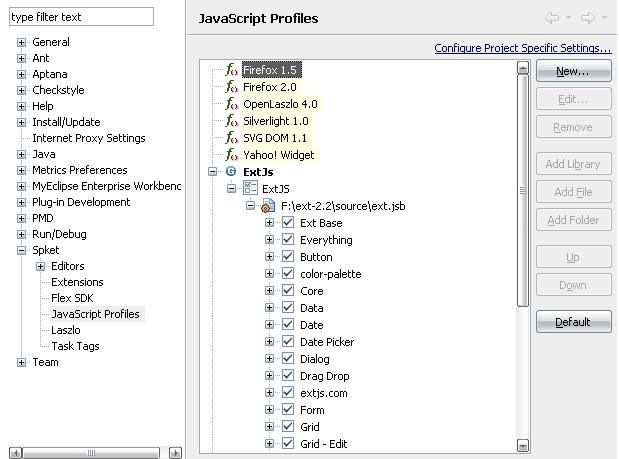The width and height of the screenshot is (619, 459).
Task: Click the OpenLaszlo 4.0 profile icon
Action: click(232, 104)
